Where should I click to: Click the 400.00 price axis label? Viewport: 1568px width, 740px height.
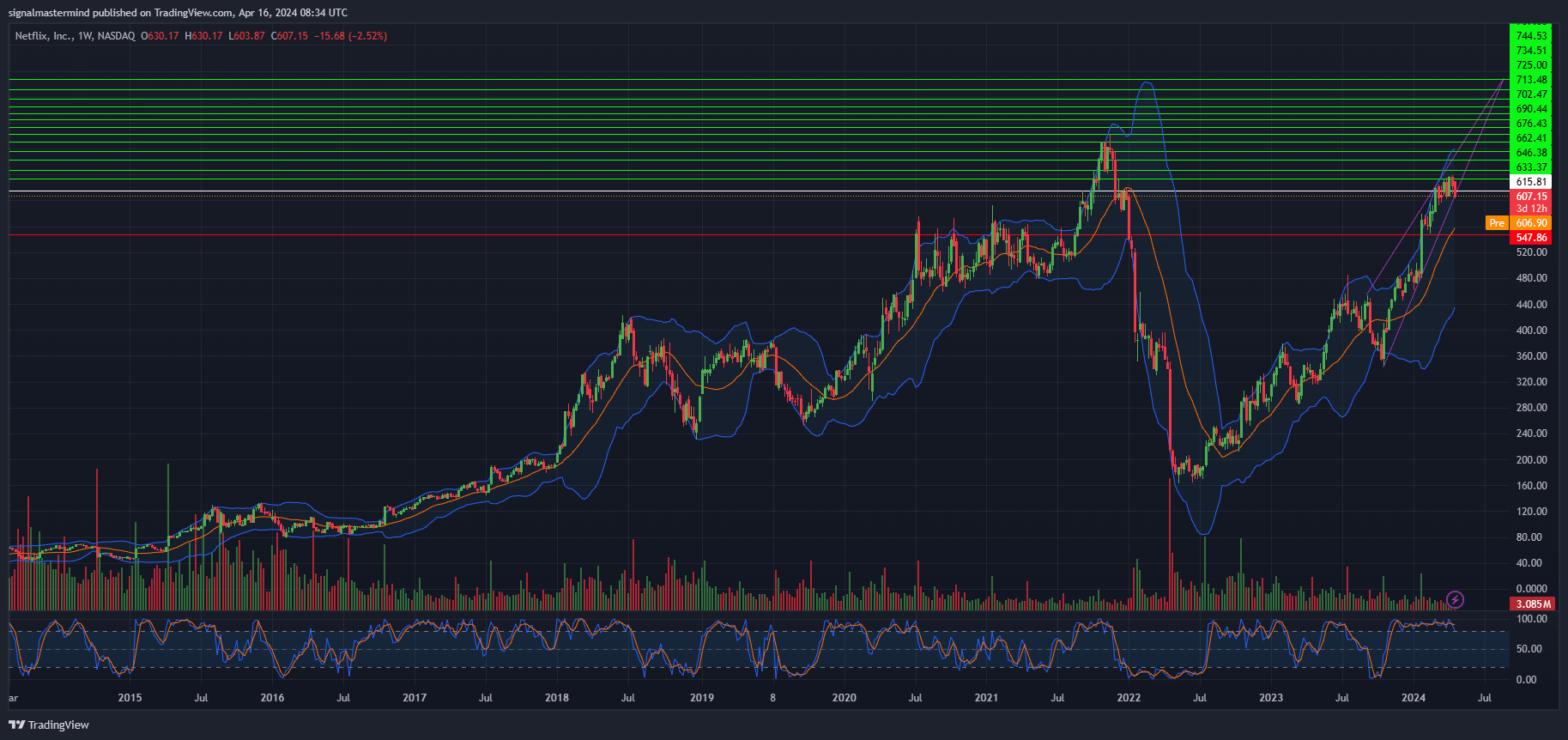[x=1531, y=331]
